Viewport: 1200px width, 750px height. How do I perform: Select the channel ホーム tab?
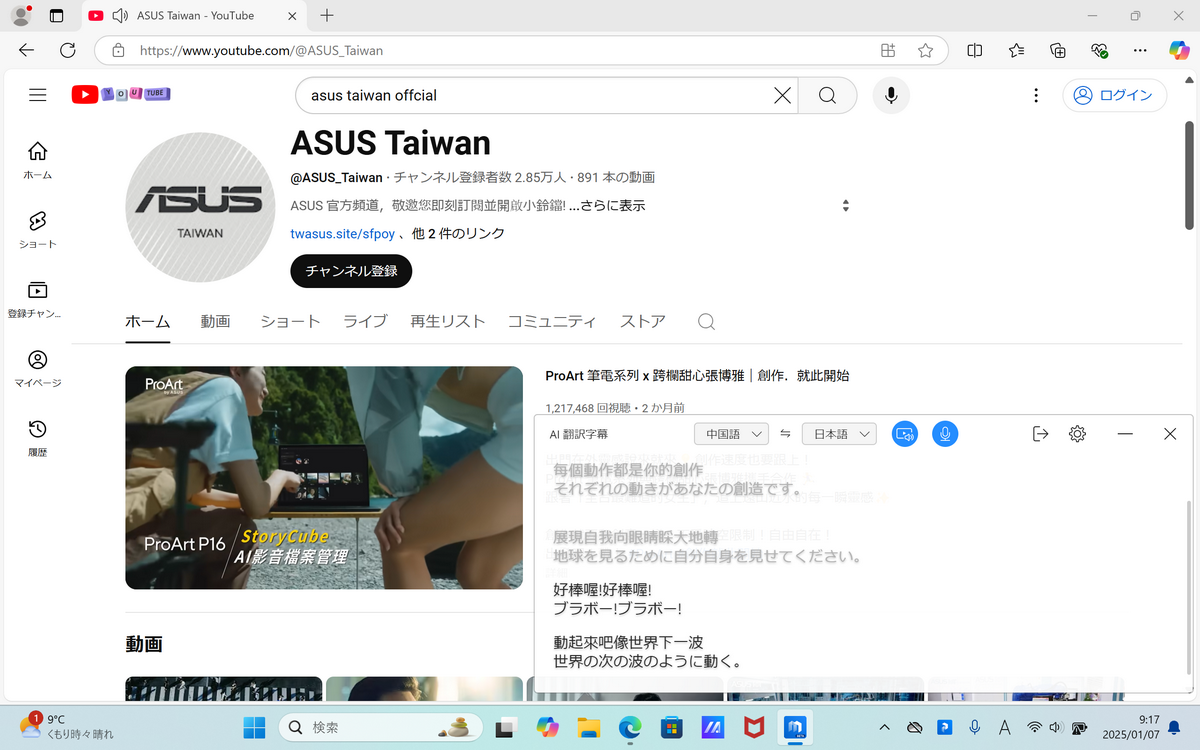[x=148, y=321]
